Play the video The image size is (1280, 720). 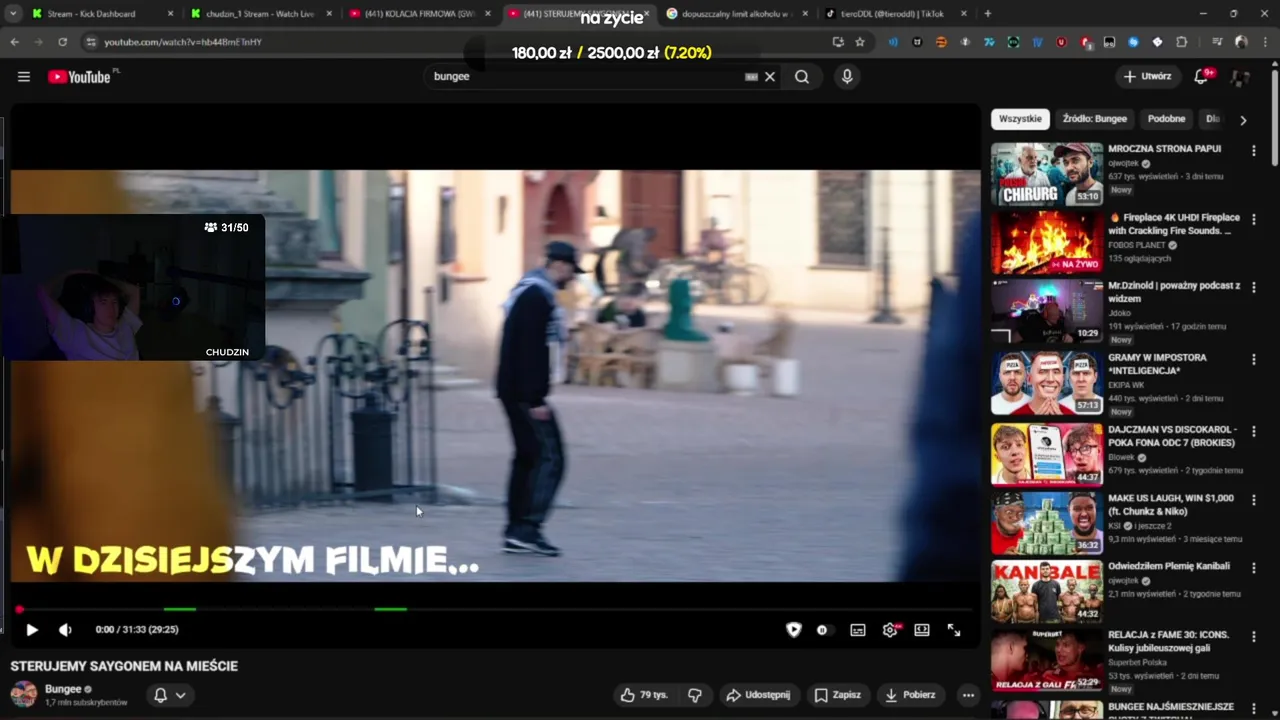(x=32, y=630)
